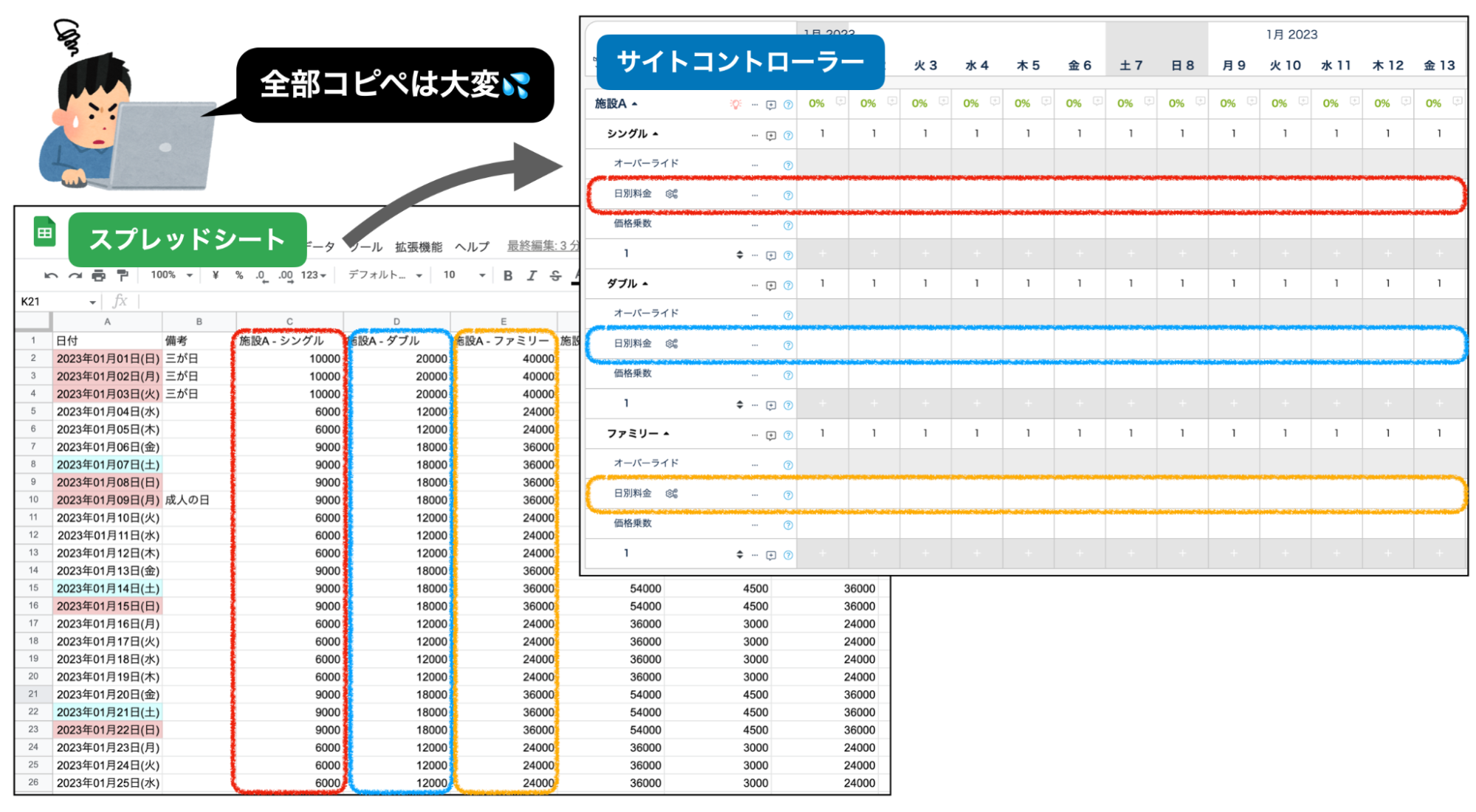Open the ヘルプ menu
Viewport: 1476px width, 812px height.
tap(472, 247)
